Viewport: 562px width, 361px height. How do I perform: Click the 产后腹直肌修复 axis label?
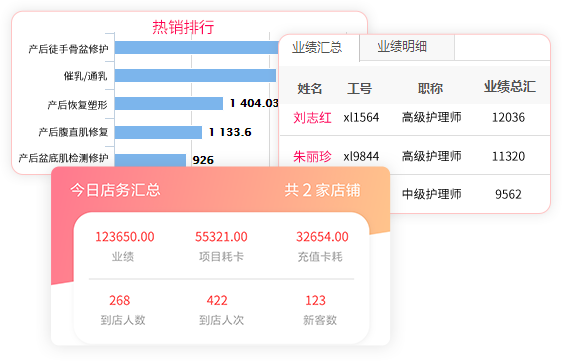[x=73, y=132]
